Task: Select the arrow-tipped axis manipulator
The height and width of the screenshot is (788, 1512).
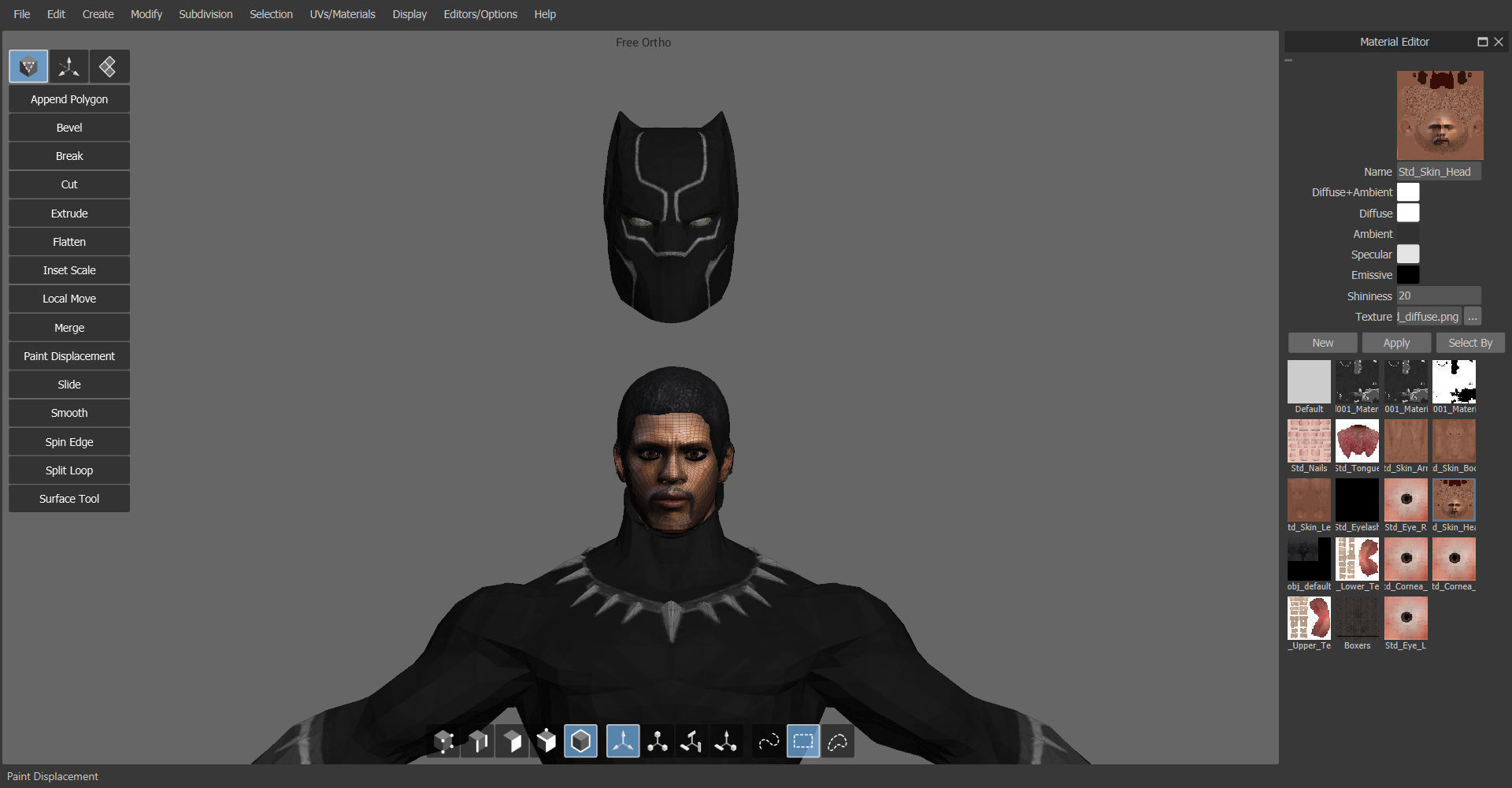Action: tap(623, 742)
